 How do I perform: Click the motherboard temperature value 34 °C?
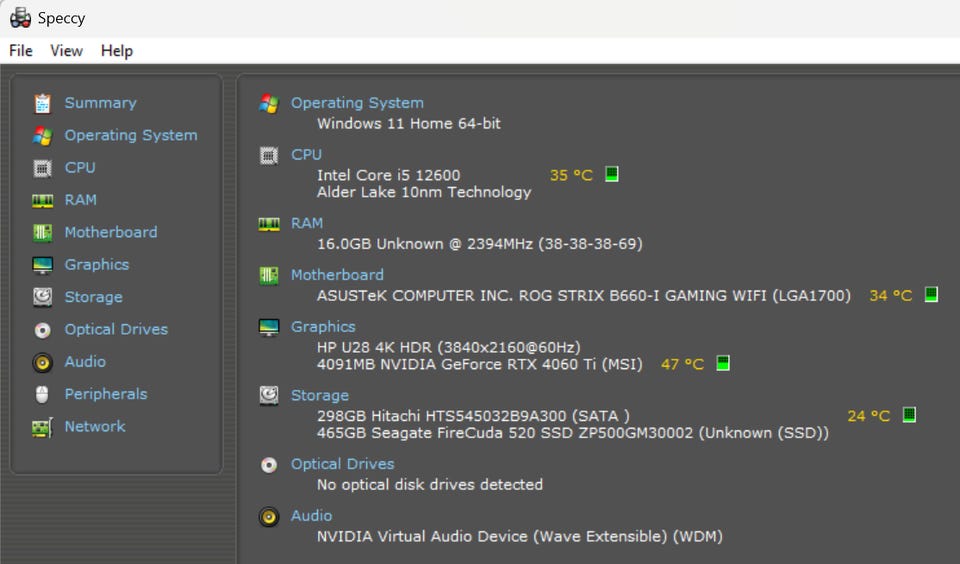(x=891, y=296)
